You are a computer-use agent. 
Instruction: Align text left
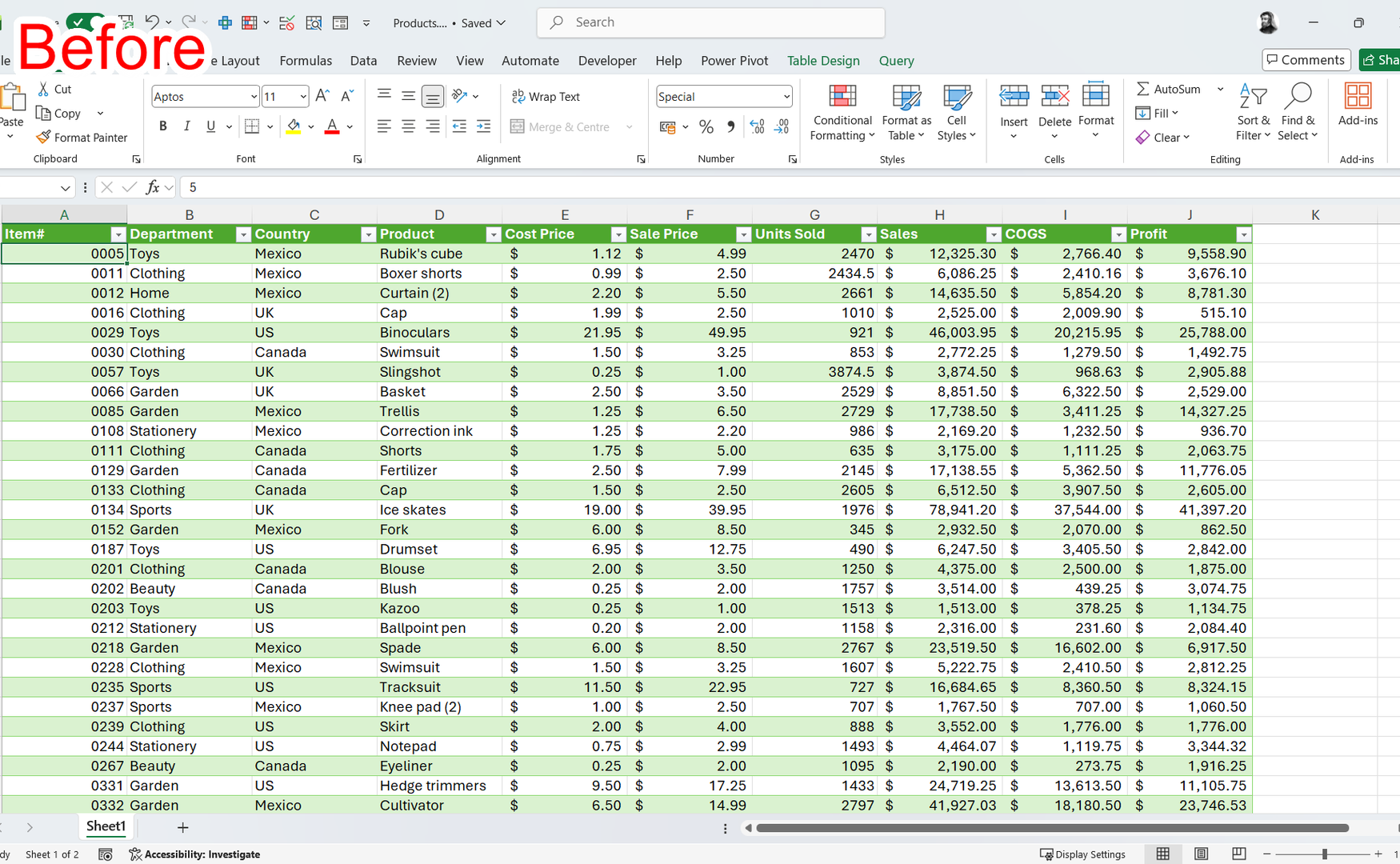click(x=384, y=126)
